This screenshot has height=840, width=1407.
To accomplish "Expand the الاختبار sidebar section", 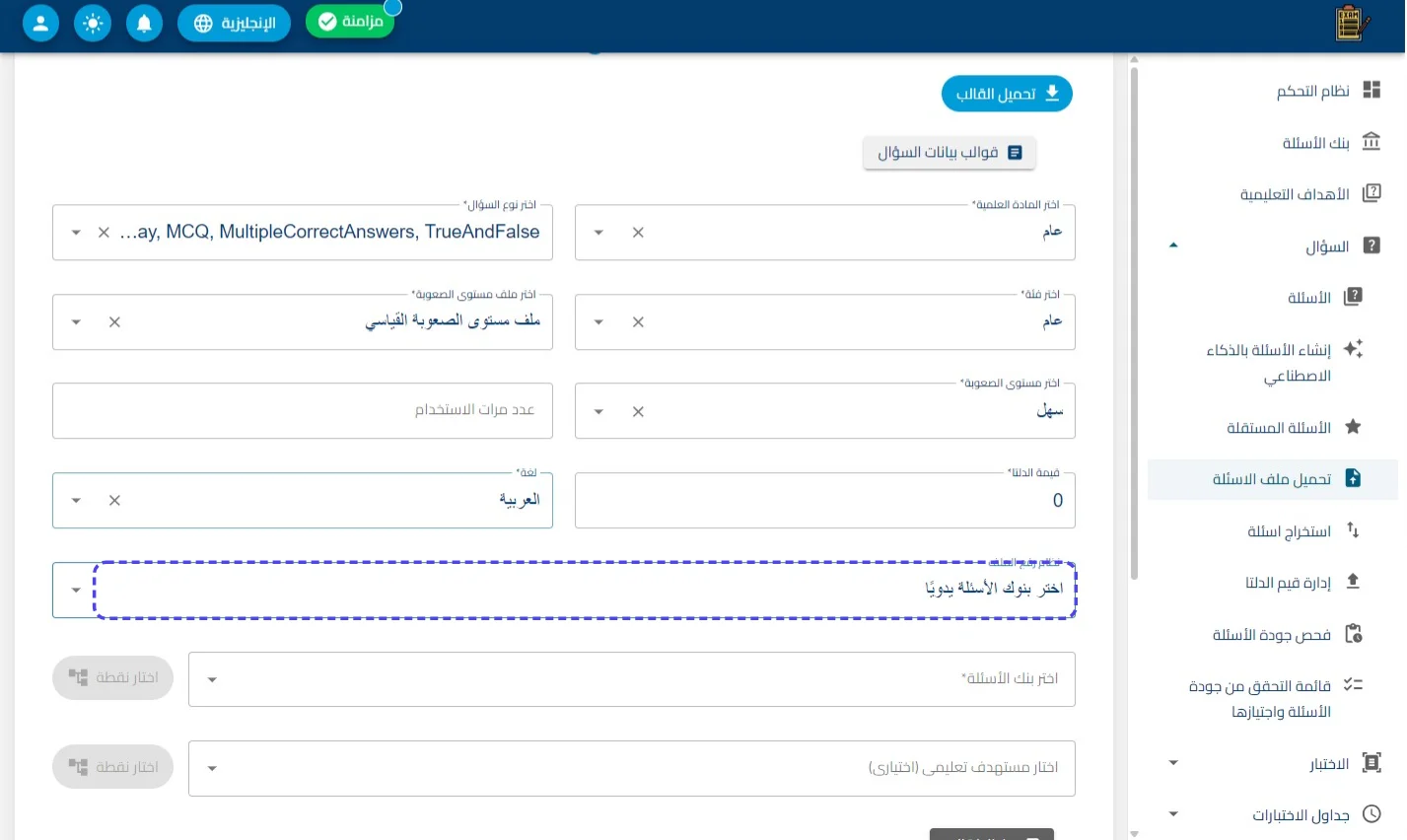I will pos(1173,762).
